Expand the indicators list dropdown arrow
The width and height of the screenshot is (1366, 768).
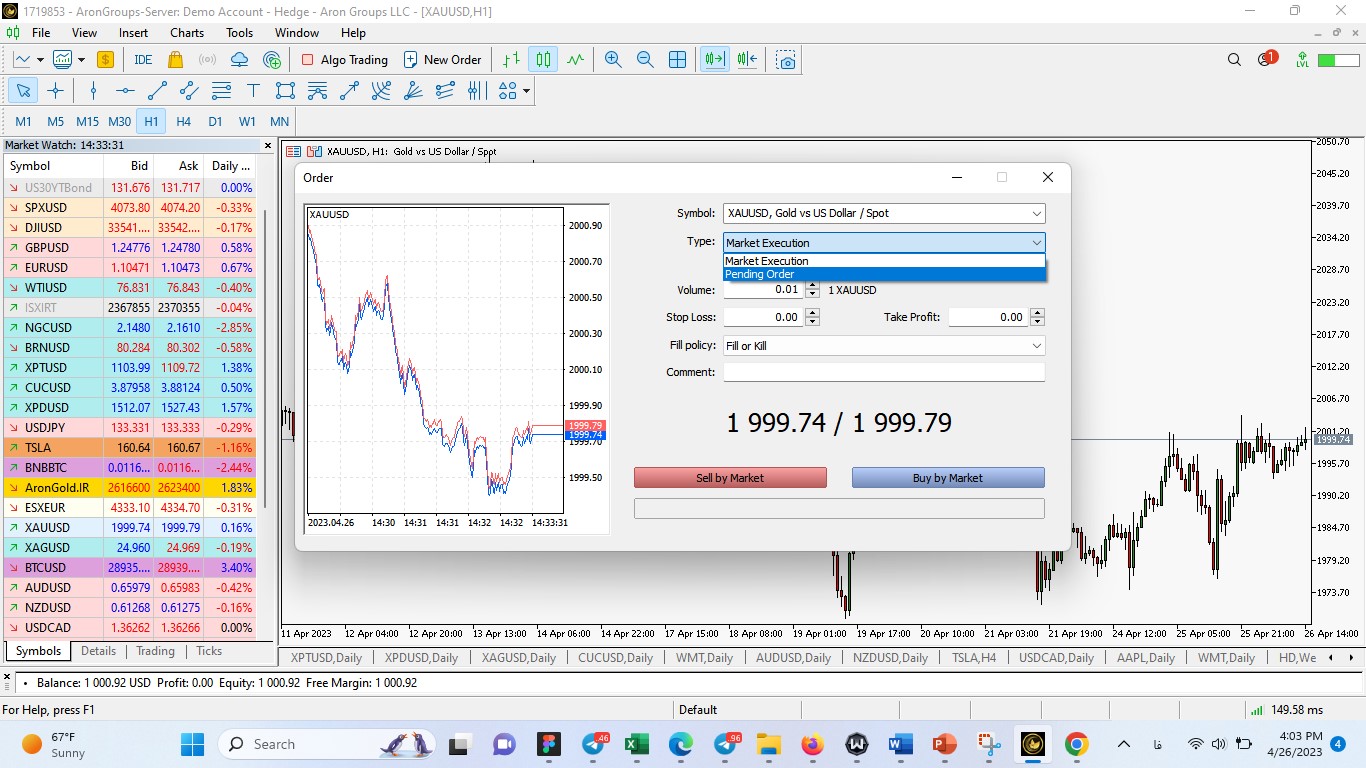[x=81, y=60]
